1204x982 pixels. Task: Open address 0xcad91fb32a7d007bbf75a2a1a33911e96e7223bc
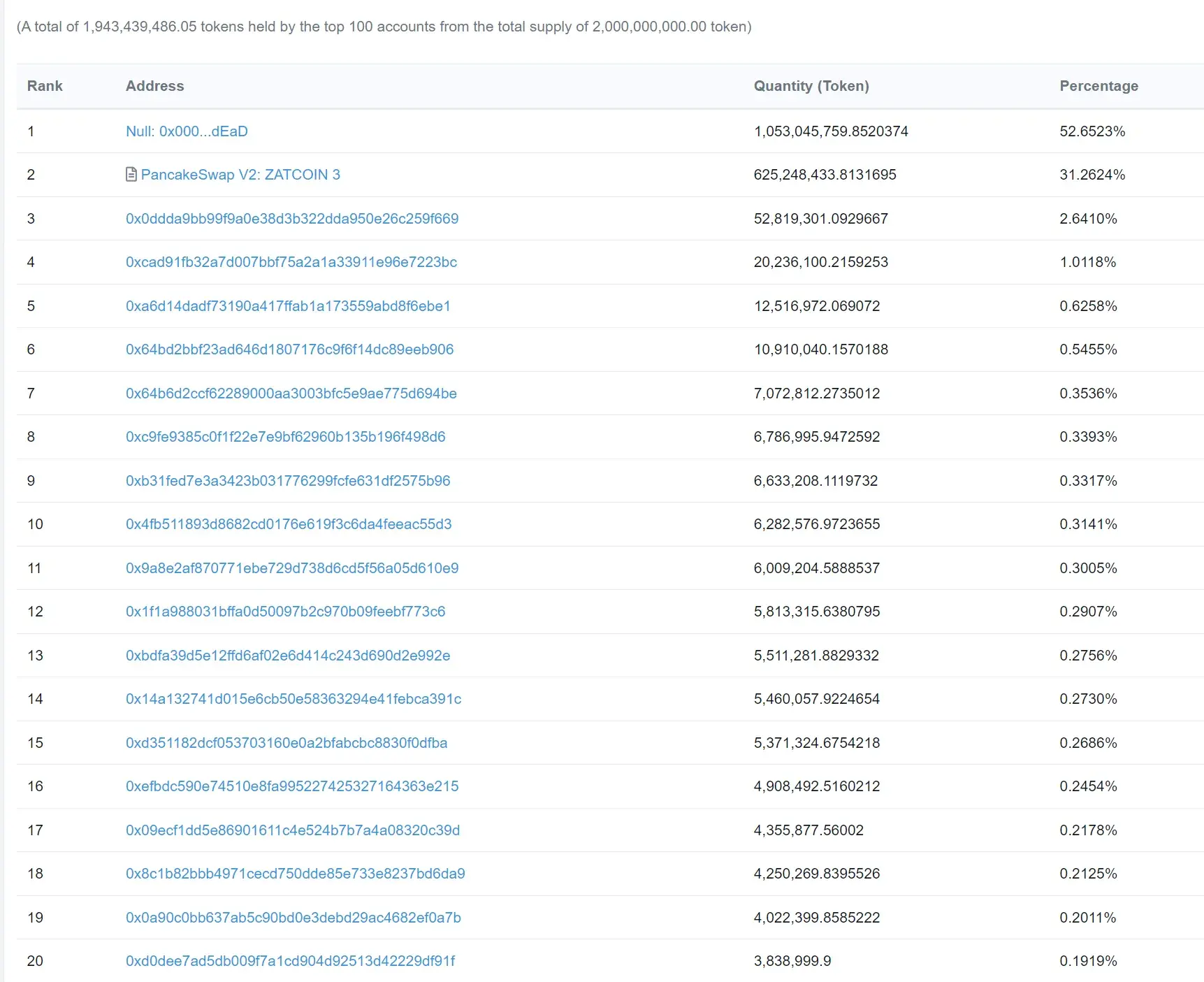(291, 262)
